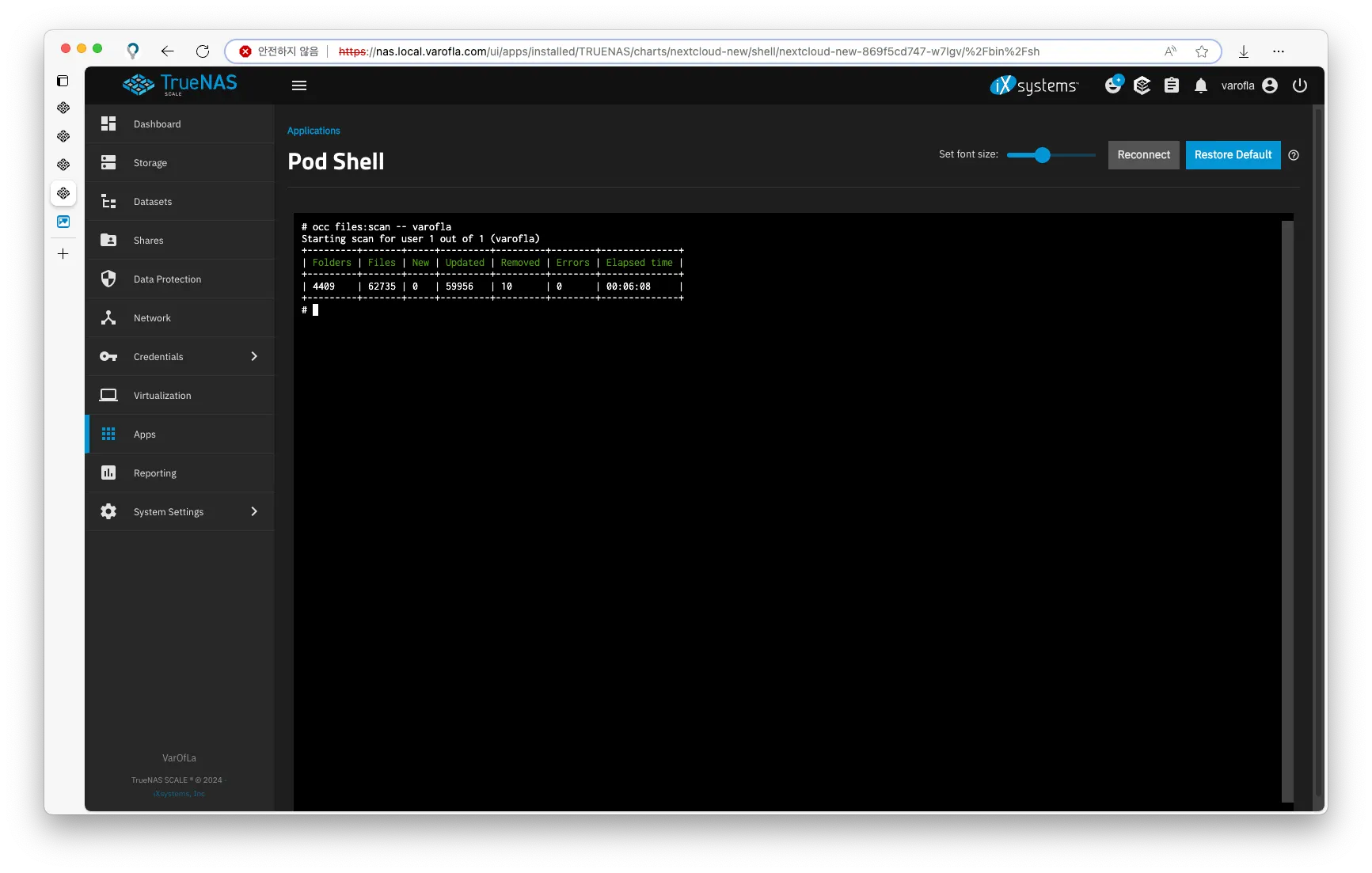Open browser downloads icon

1244,51
